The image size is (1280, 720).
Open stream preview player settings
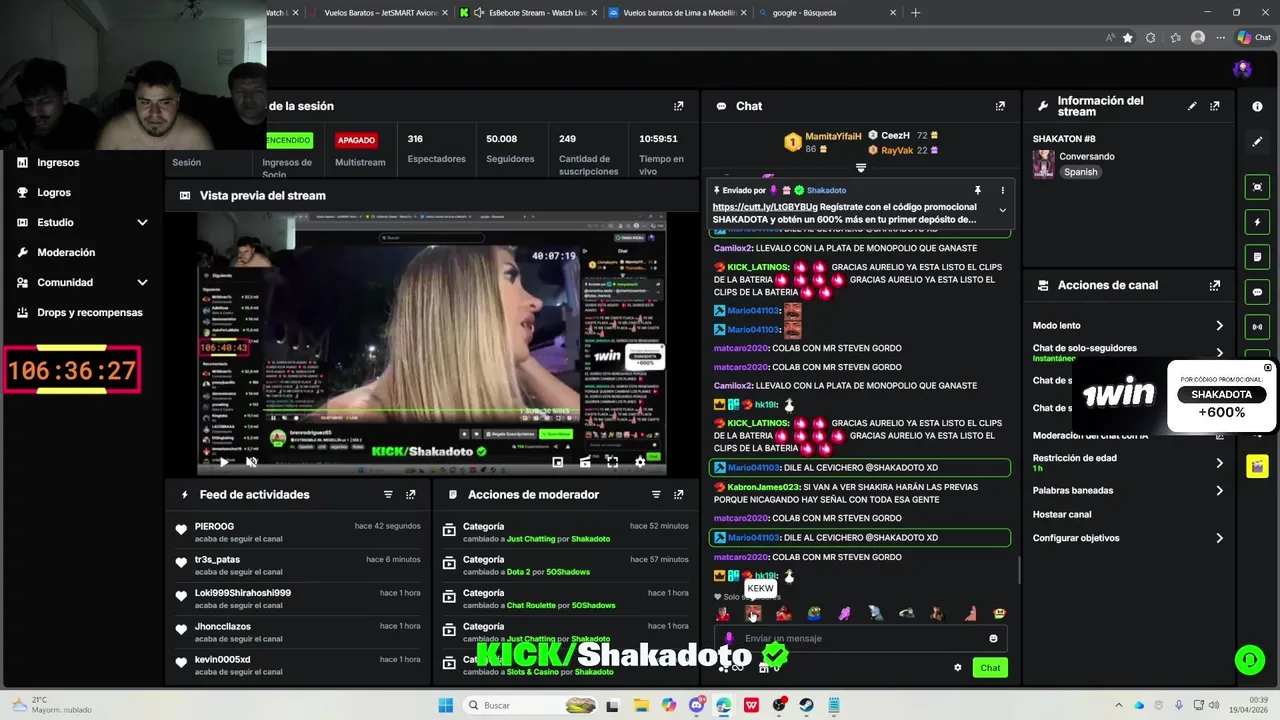tap(640, 462)
